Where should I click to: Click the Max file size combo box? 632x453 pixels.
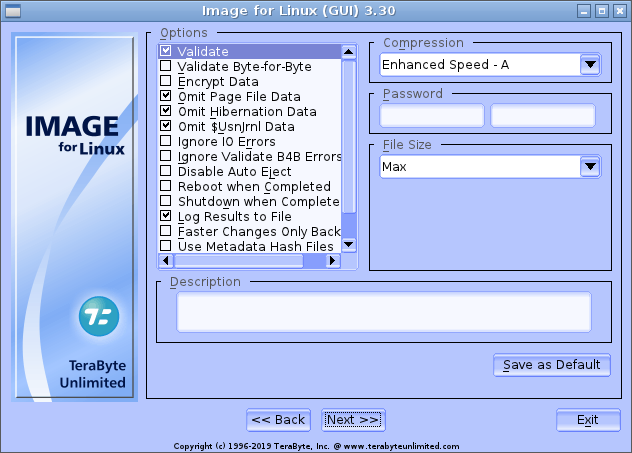tap(490, 166)
